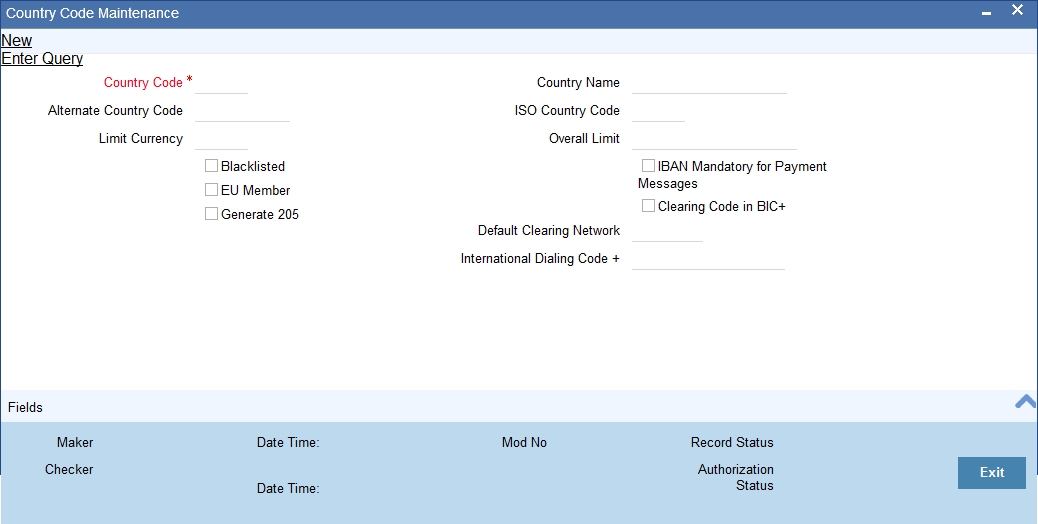The width and height of the screenshot is (1038, 524).
Task: Collapse the Fields section with chevron
Action: (x=1025, y=401)
